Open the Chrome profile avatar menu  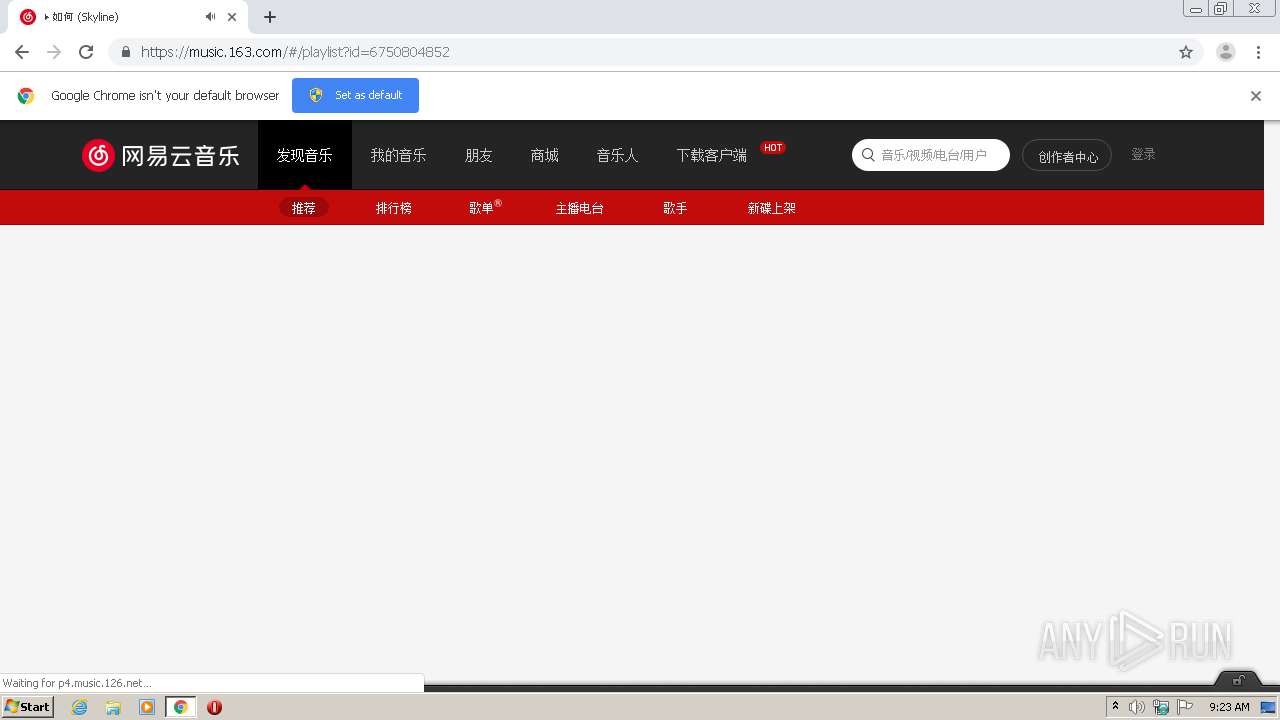[1226, 52]
